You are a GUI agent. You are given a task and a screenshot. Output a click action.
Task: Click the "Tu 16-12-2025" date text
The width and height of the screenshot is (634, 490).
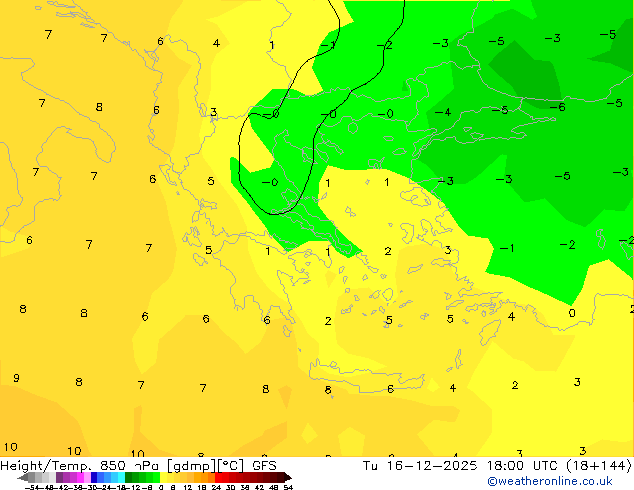[x=420, y=466]
